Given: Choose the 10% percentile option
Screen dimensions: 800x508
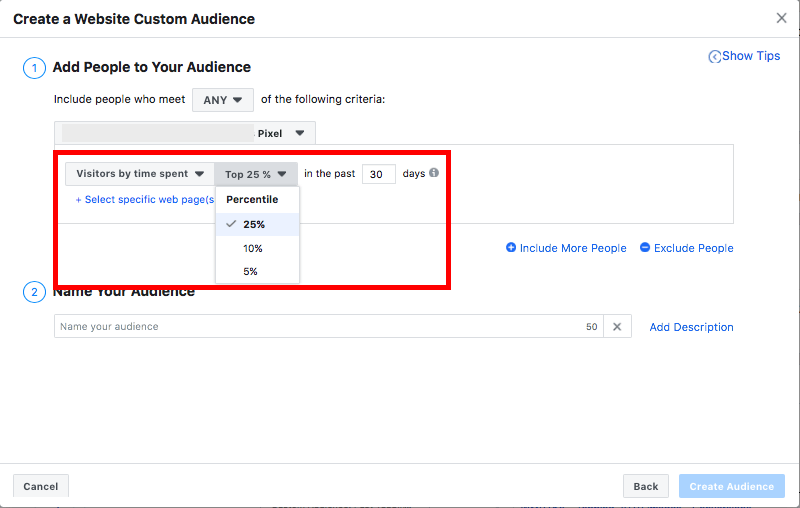Looking at the screenshot, I should [x=253, y=248].
